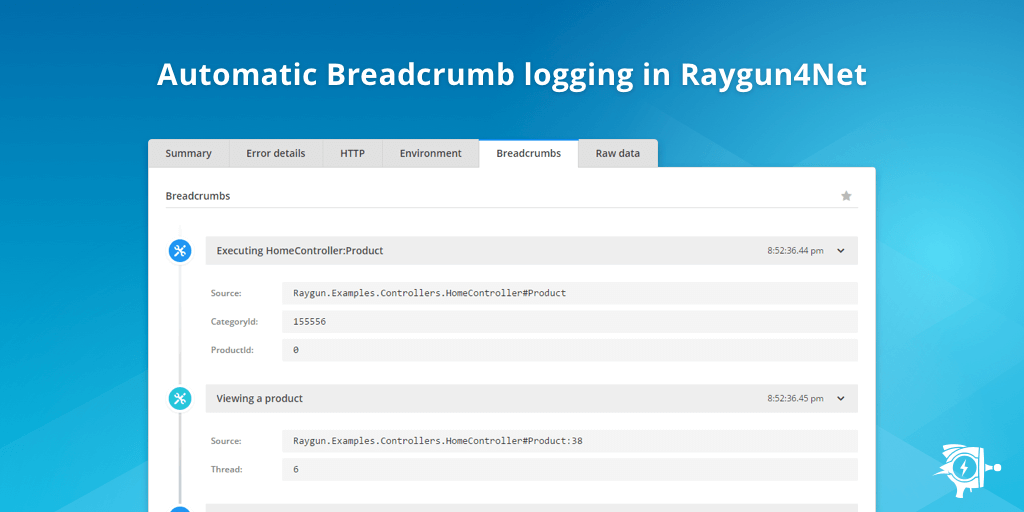Open the Summary tab
Viewport: 1024px width, 512px height.
(x=188, y=153)
